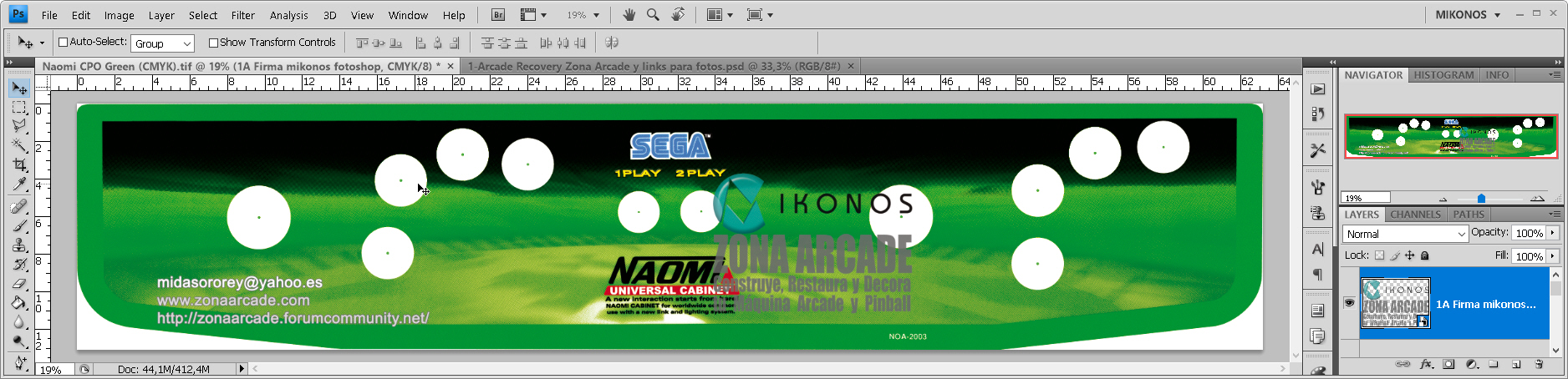
Task: Enable Show Transform Controls checkbox
Action: pos(213,43)
